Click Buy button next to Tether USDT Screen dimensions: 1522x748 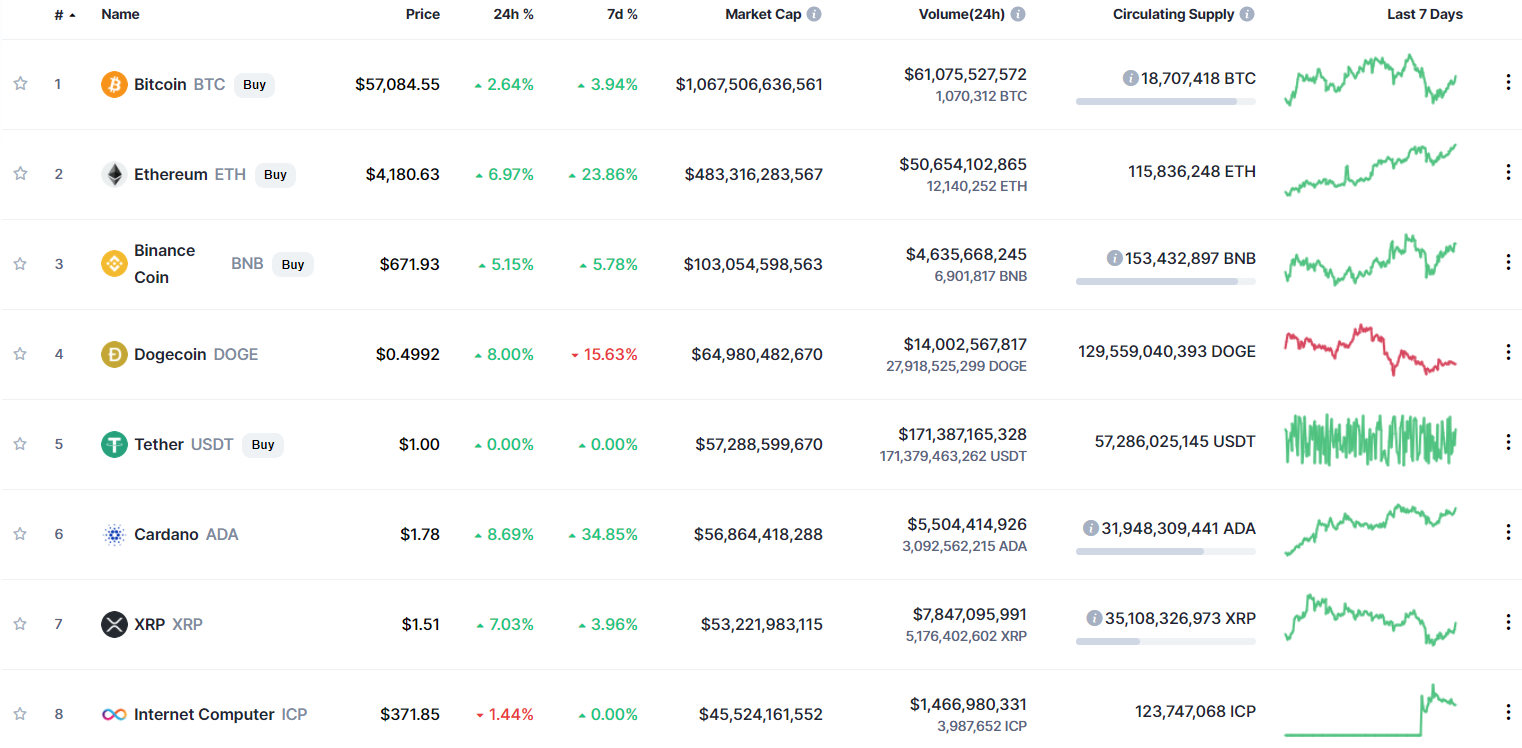tap(263, 445)
